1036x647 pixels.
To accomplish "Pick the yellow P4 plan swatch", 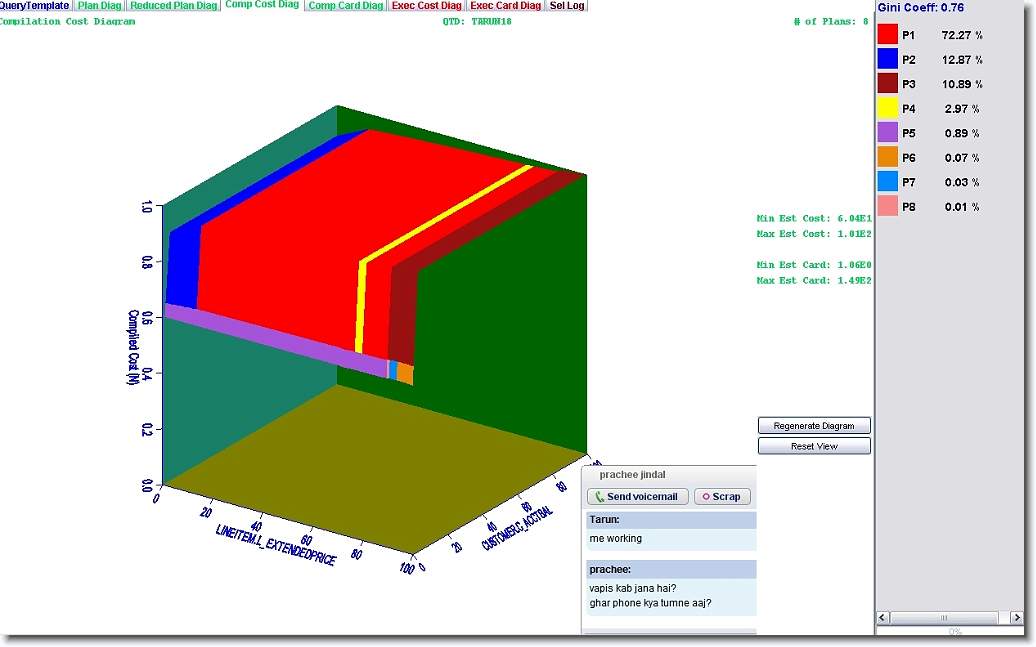I will [887, 109].
